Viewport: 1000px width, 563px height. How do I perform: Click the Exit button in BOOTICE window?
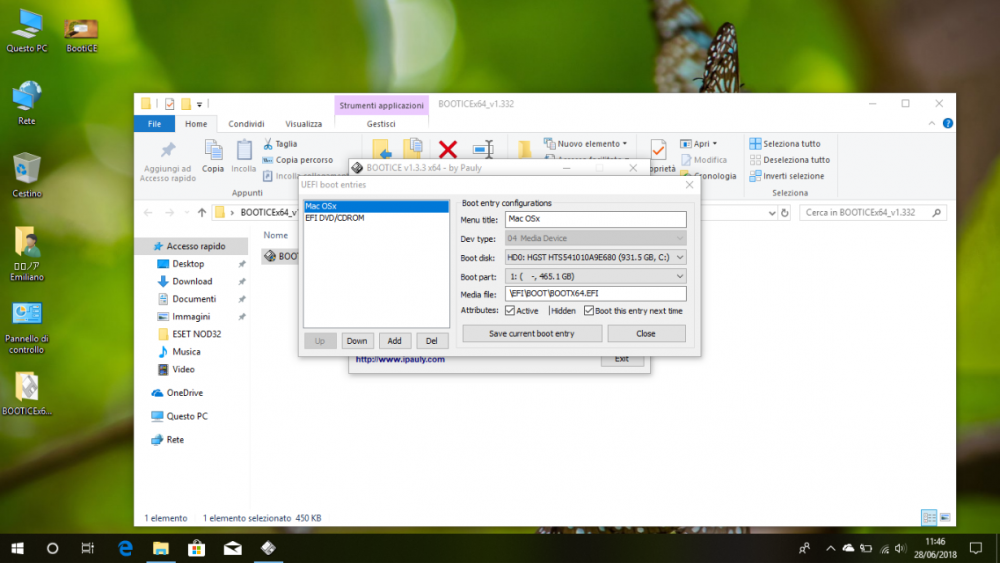(622, 360)
